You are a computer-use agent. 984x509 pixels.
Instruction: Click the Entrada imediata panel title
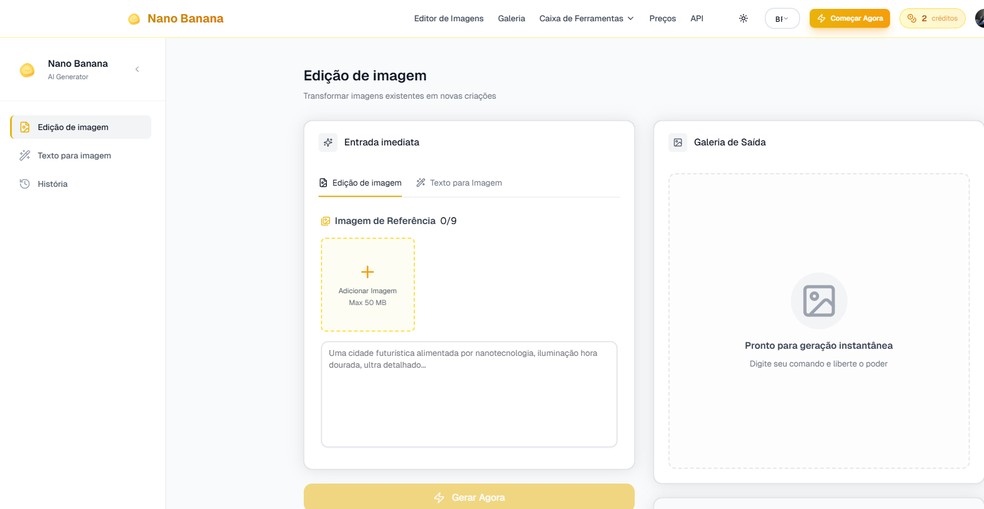[x=382, y=142]
